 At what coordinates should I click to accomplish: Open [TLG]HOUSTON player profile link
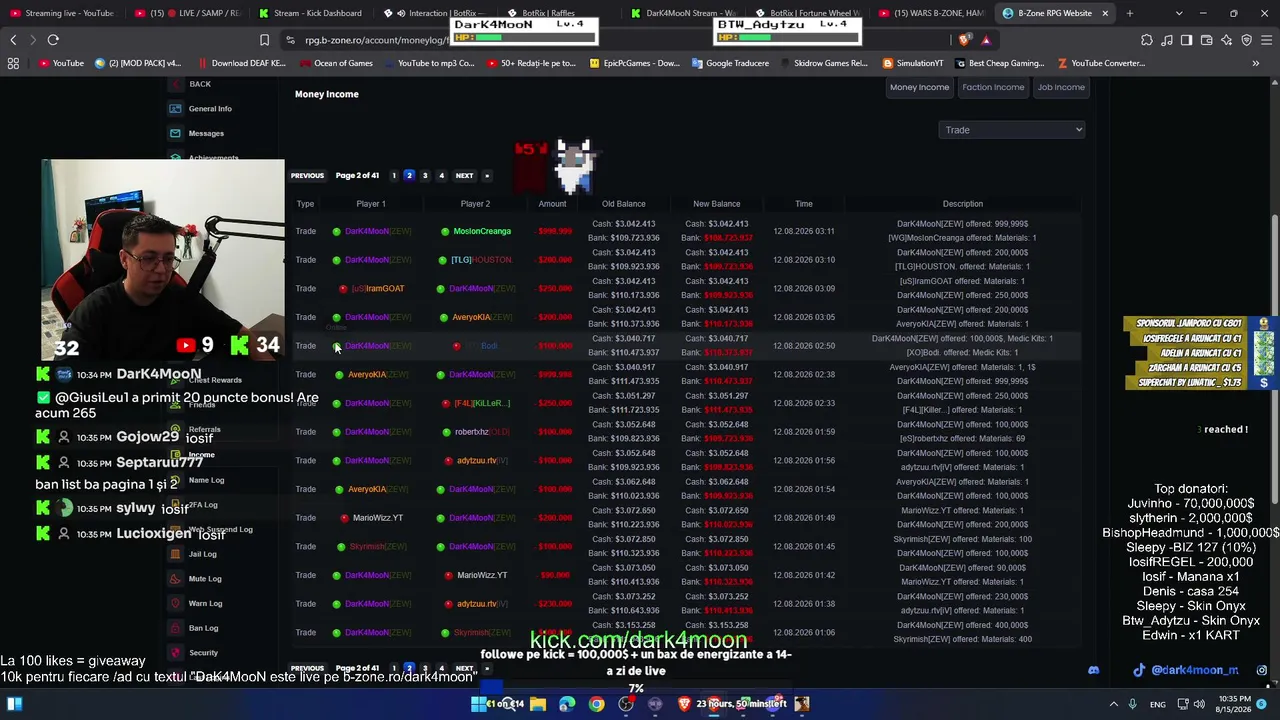click(x=481, y=260)
